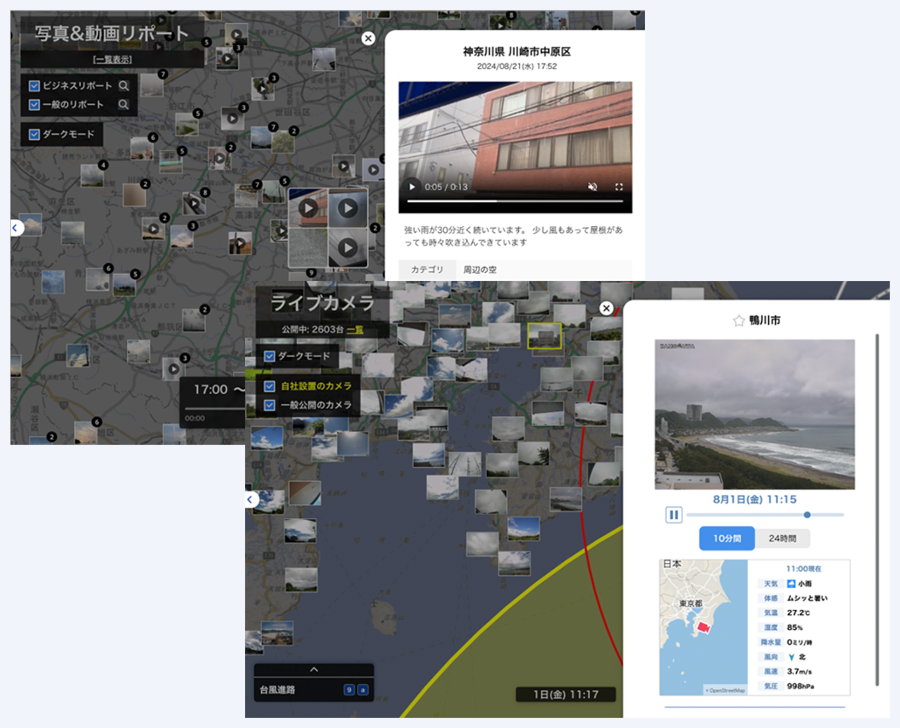The width and height of the screenshot is (900, 728).
Task: Toggle the ビジネスリポート checkbox
Action: pos(34,86)
